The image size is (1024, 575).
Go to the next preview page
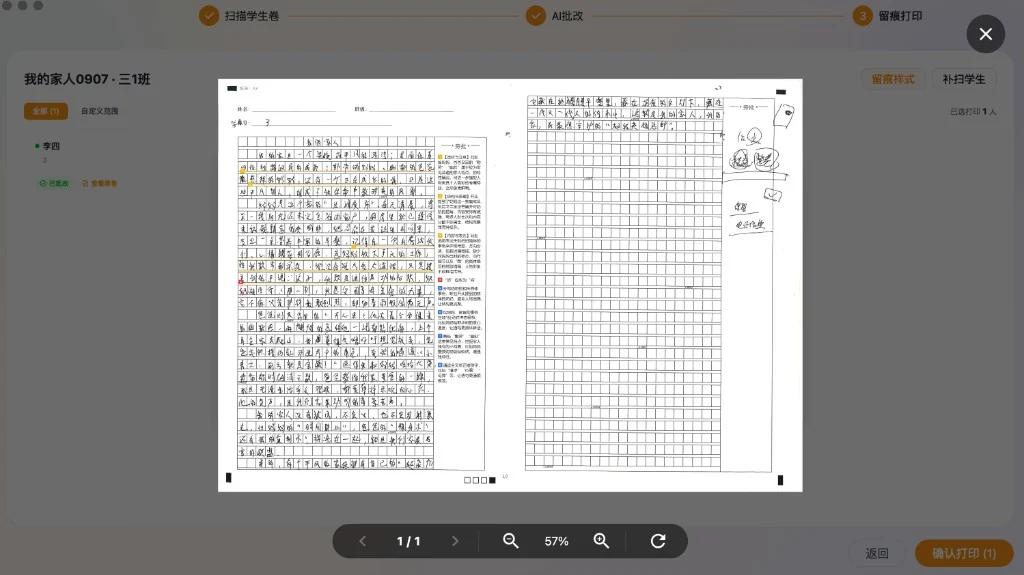455,541
